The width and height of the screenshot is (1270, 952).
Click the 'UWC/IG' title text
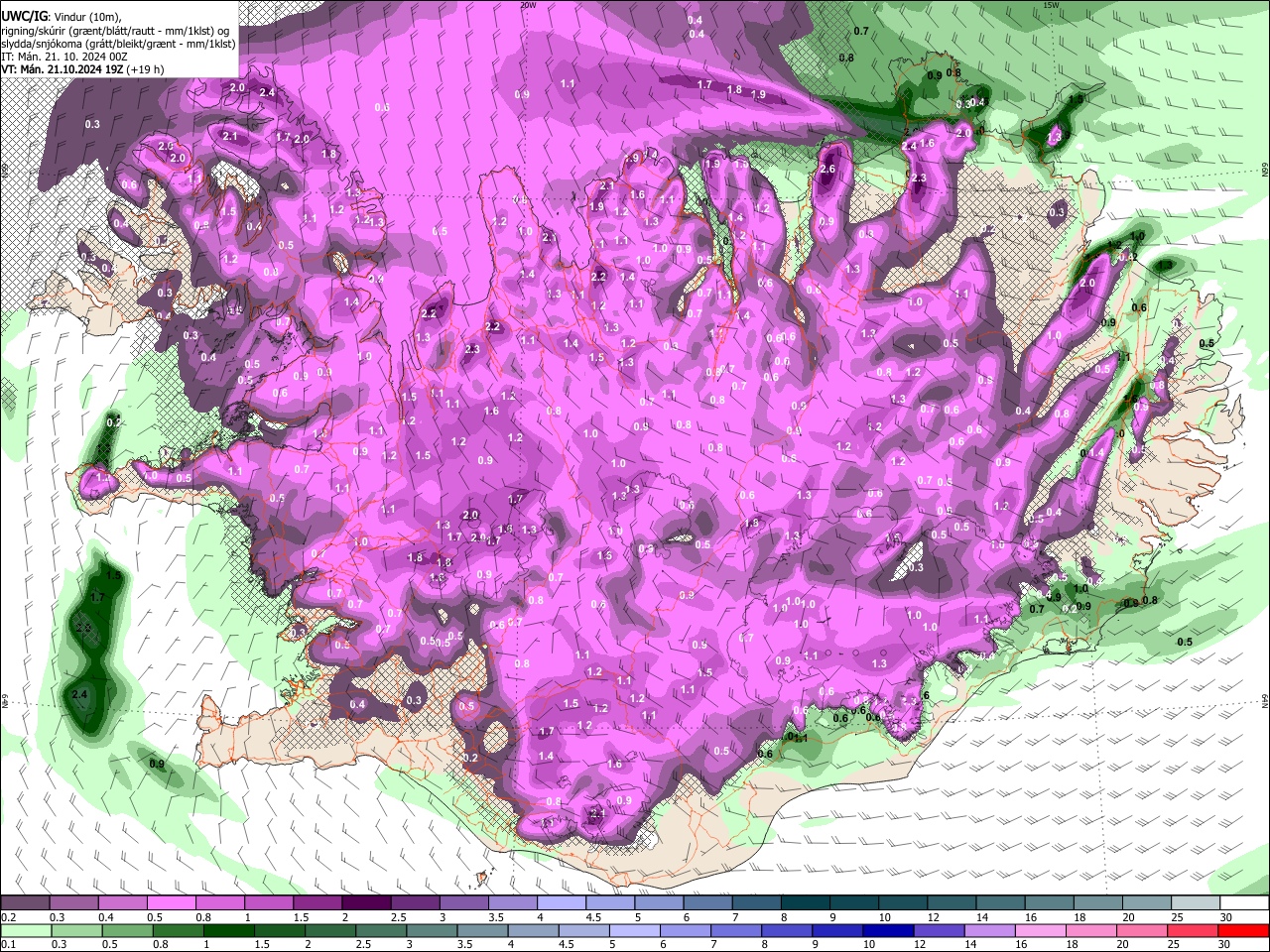(x=25, y=17)
